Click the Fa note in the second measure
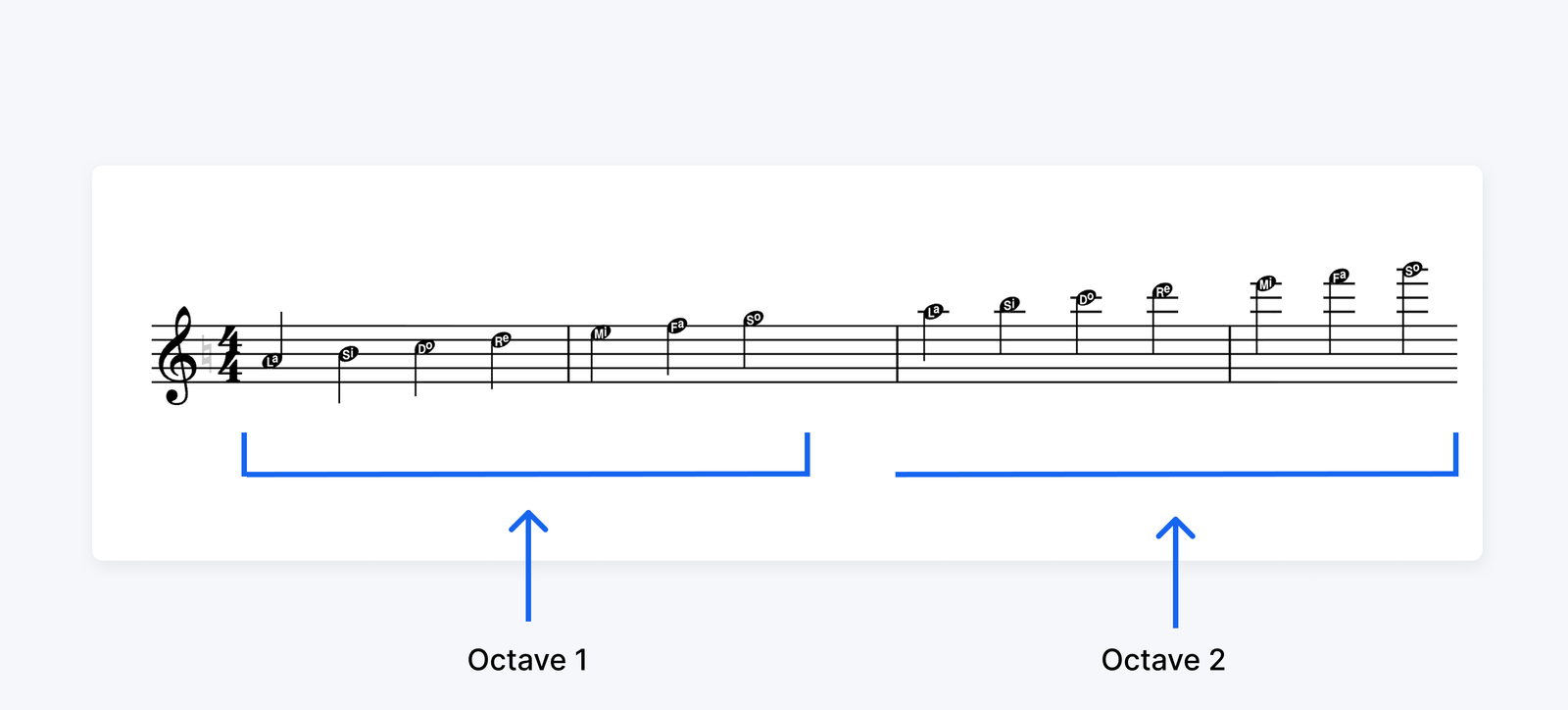 (x=677, y=326)
